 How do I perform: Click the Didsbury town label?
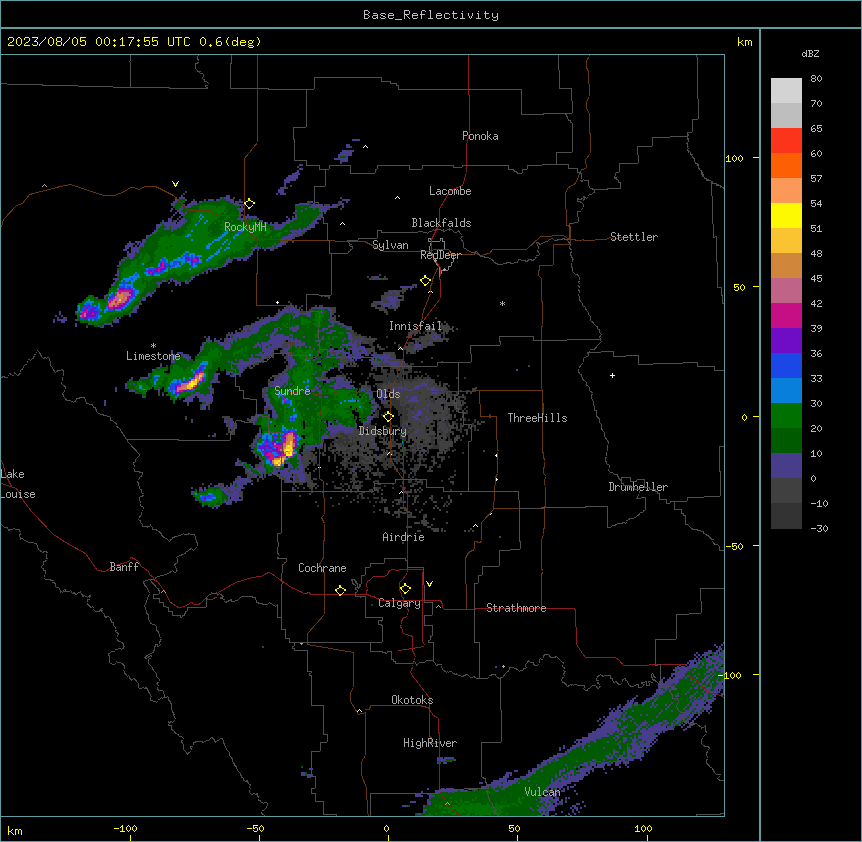[x=383, y=431]
